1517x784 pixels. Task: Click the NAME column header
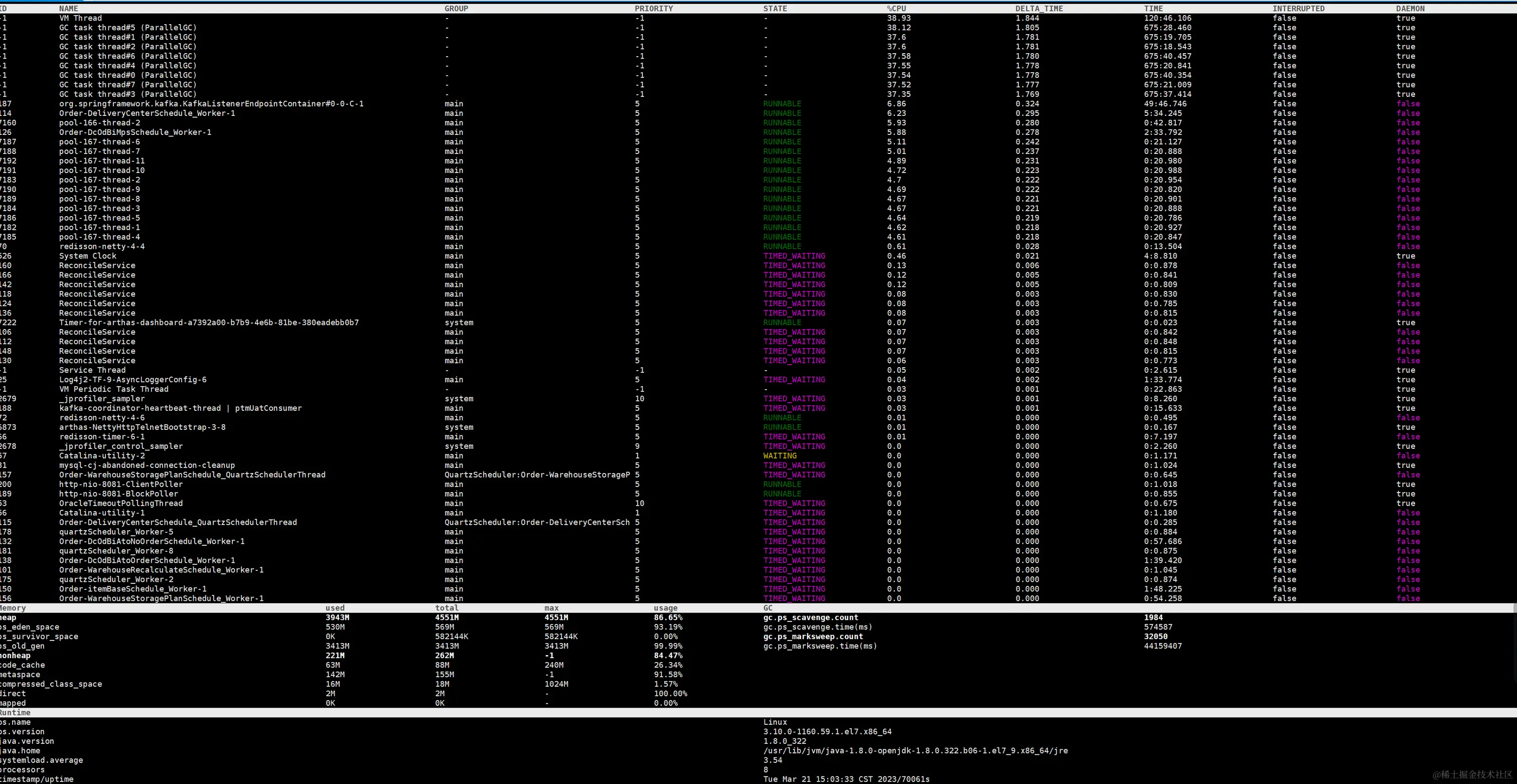[68, 8]
